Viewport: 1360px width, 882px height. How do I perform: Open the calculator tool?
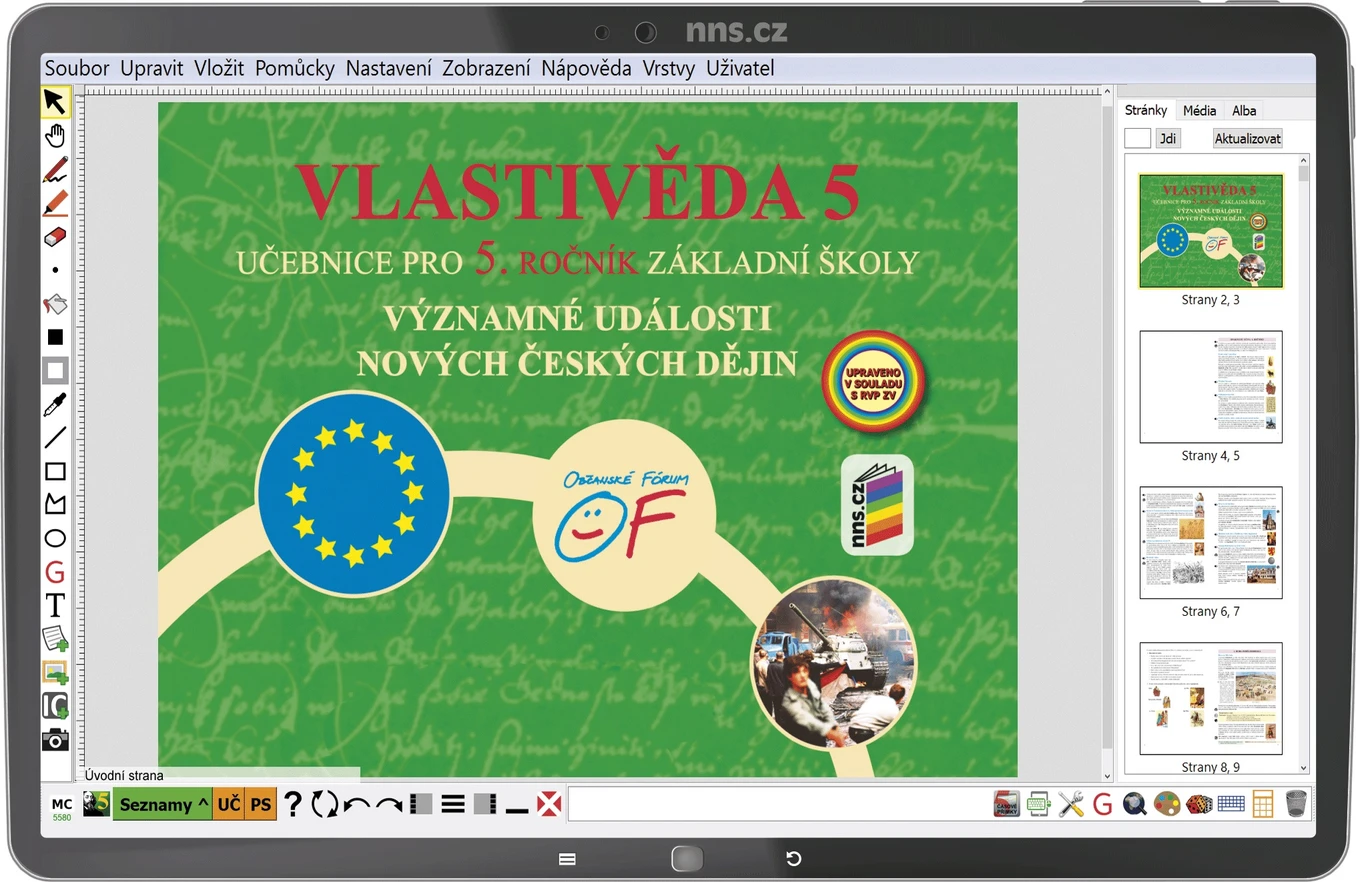(1262, 803)
